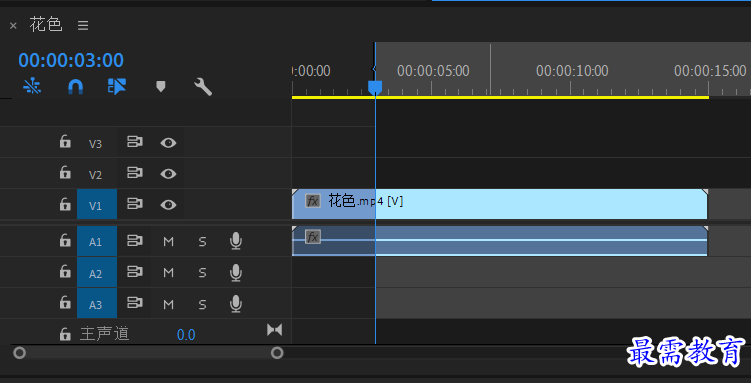Toggle Linked Selection icon
Image resolution: width=751 pixels, height=383 pixels.
pos(117,87)
